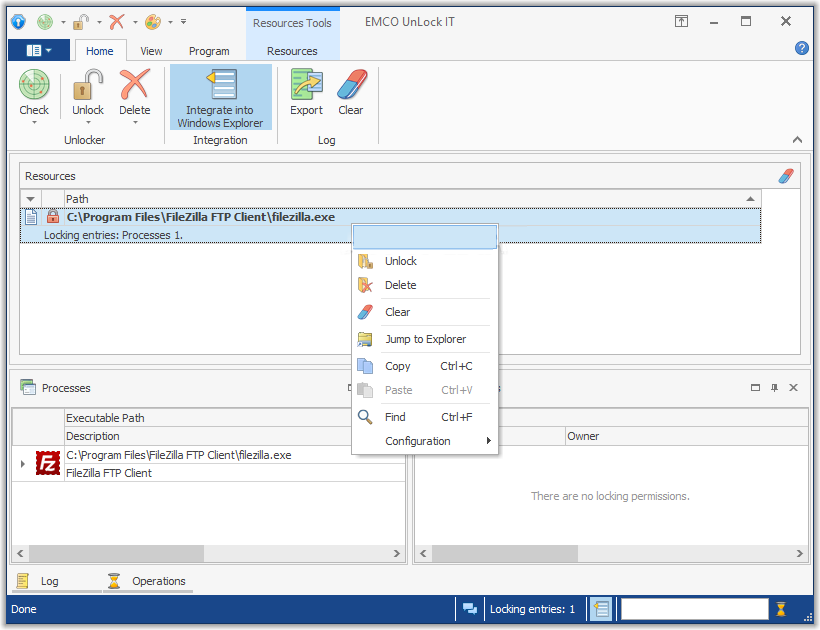
Task: Expand the filezilla.exe row in Processes panel
Action: [22, 463]
